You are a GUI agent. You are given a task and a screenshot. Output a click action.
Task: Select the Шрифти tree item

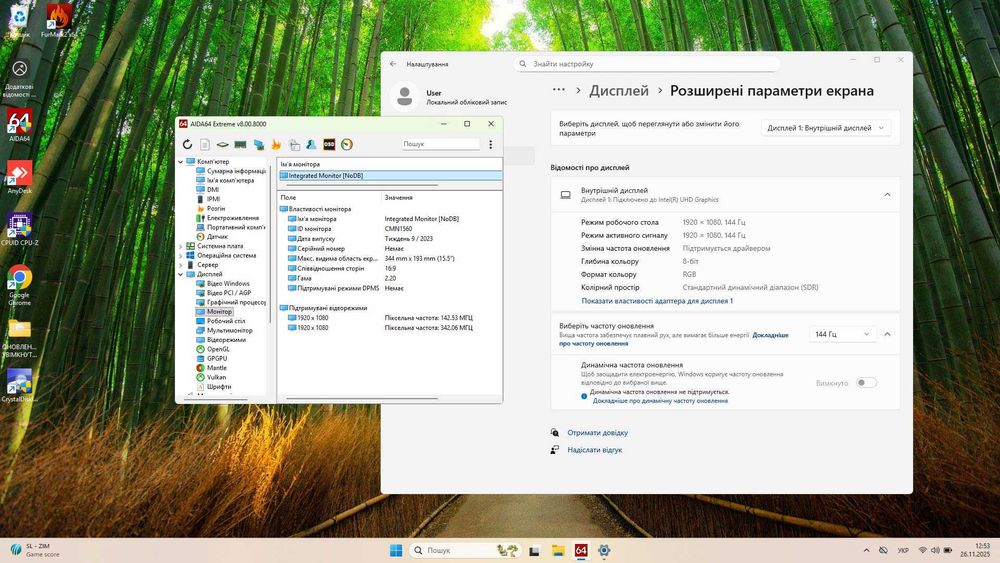tap(214, 386)
